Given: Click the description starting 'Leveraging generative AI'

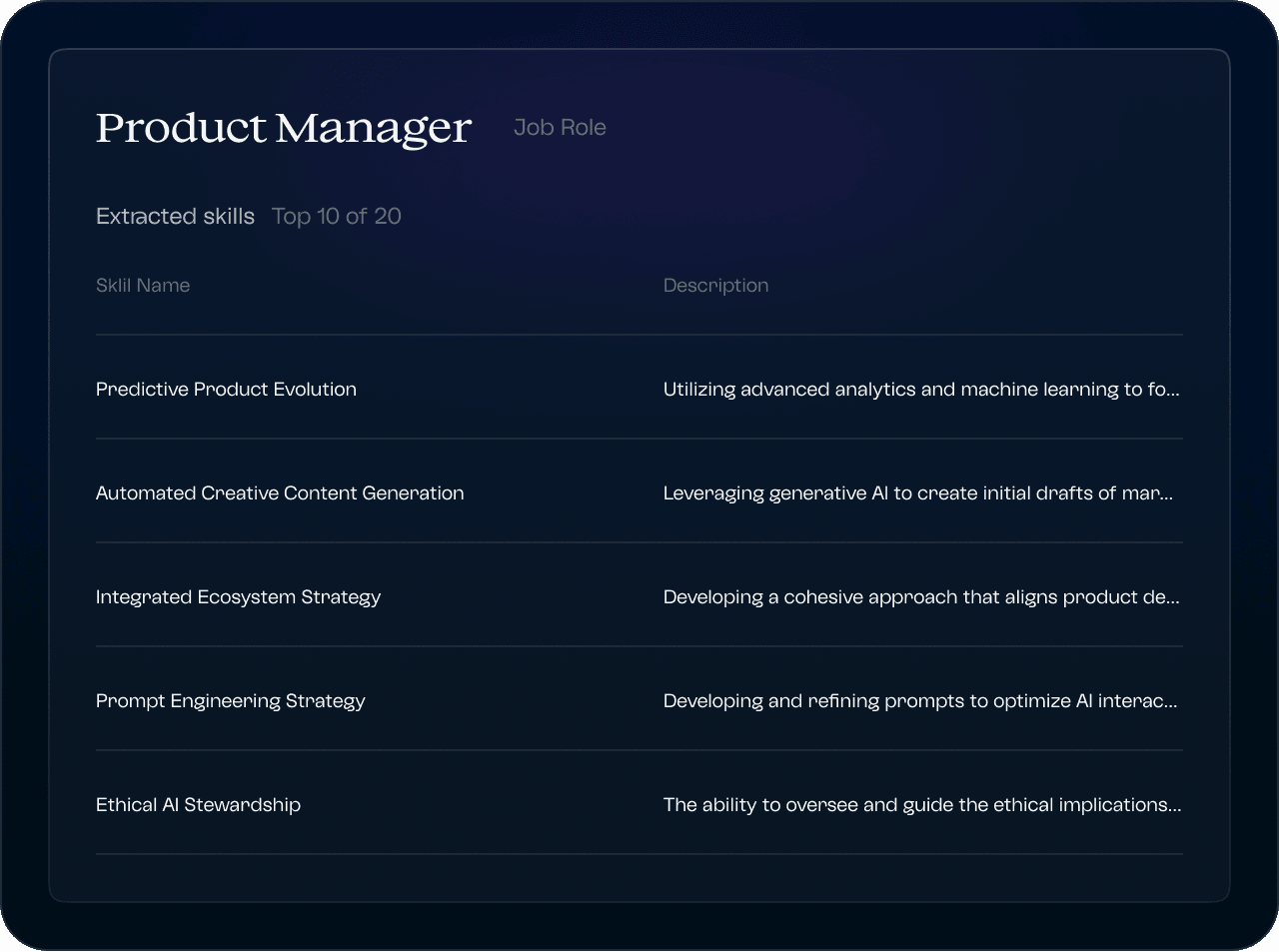Looking at the screenshot, I should [918, 493].
